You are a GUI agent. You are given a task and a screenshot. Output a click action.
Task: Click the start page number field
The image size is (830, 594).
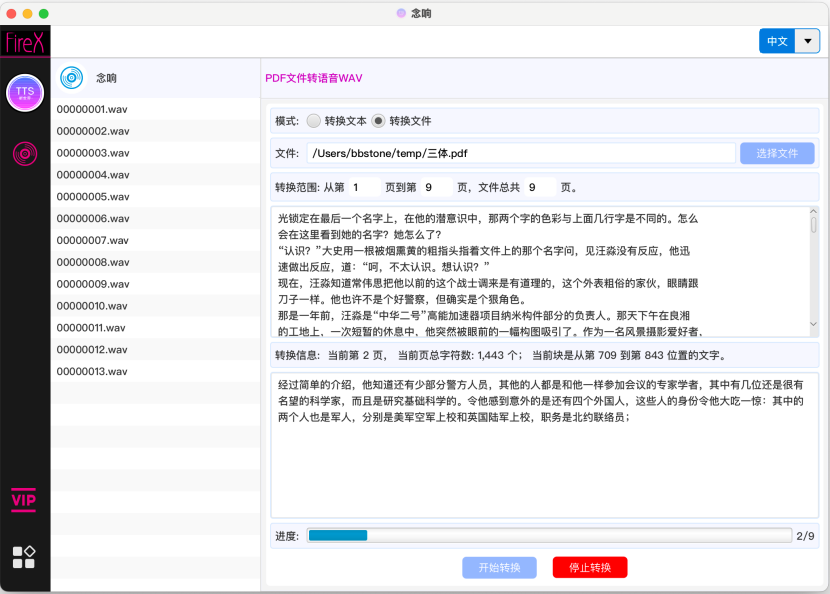364,187
